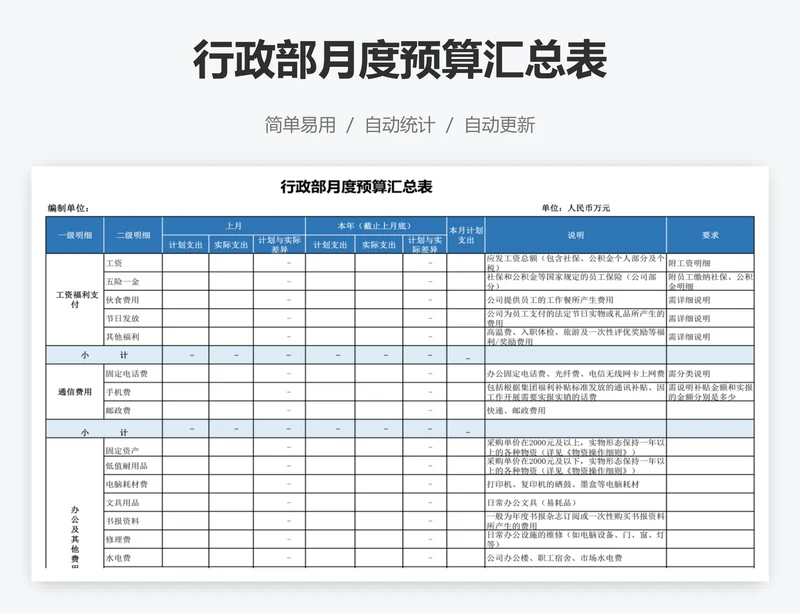This screenshot has width=800, height=613.
Task: Click the 五险一金 row label
Action: [x=122, y=281]
